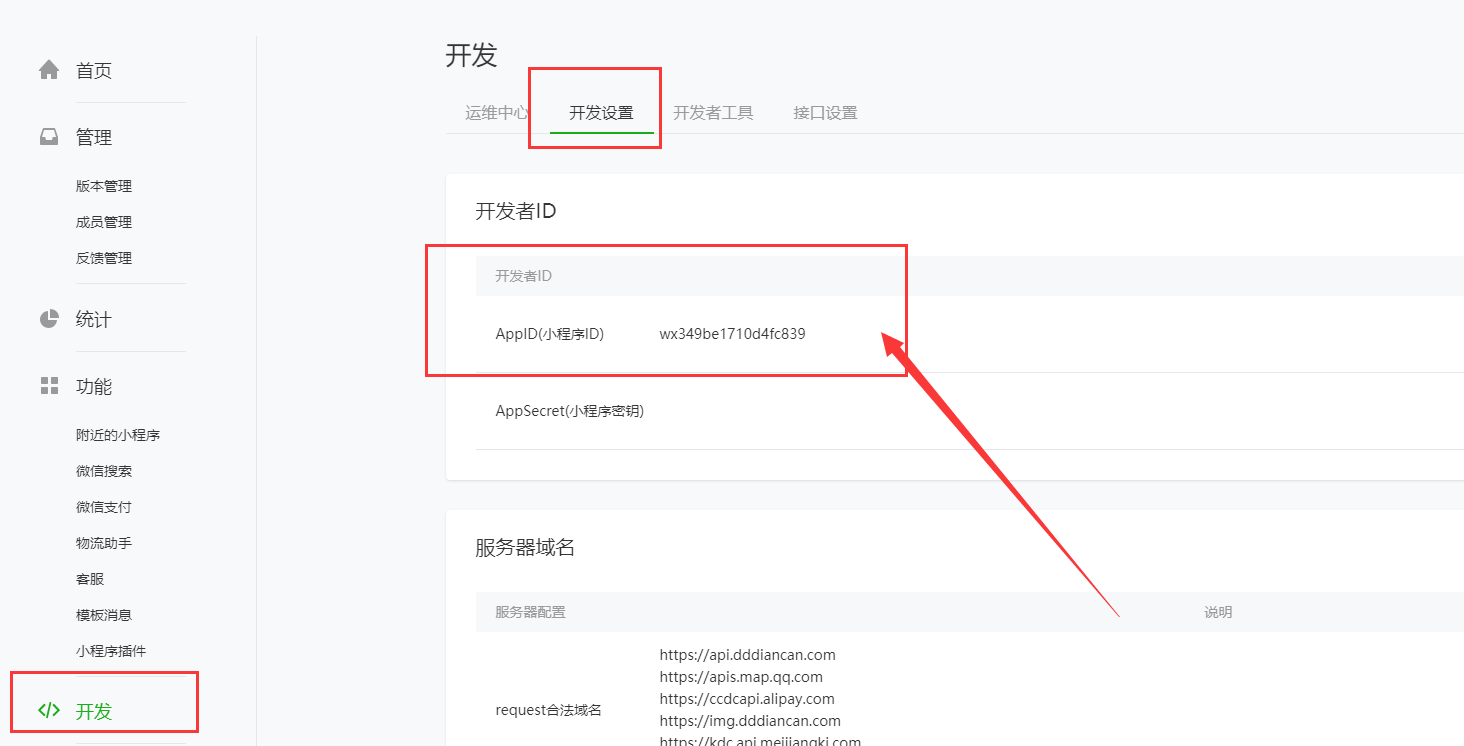Select 开发 in the sidebar
Viewport: 1464px width, 746px height.
coord(94,712)
